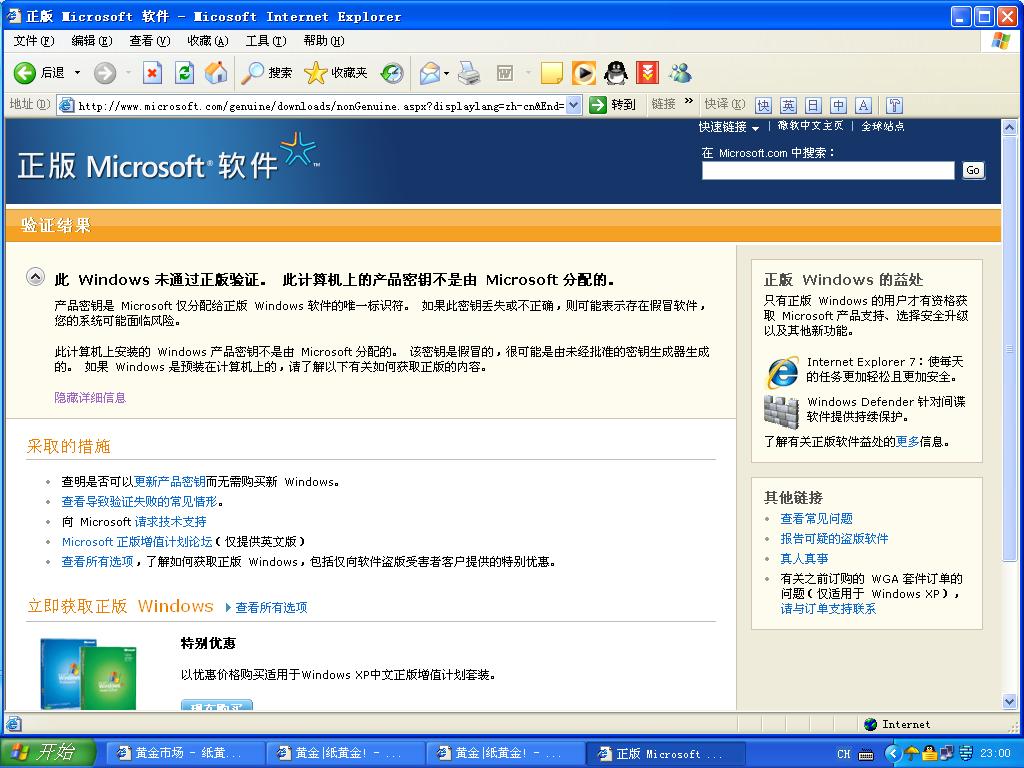
Task: Open 查看导致验证失败的常见情形 link
Action: pos(139,502)
